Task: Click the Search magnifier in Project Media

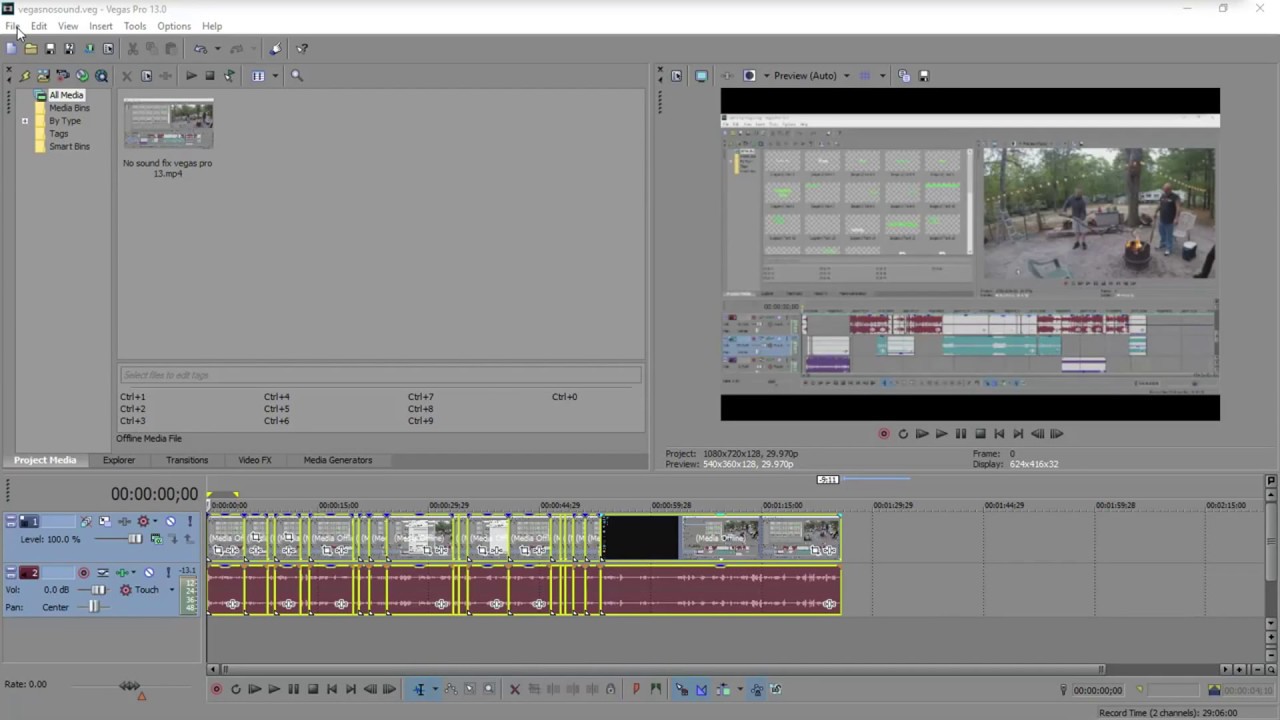Action: 297,76
